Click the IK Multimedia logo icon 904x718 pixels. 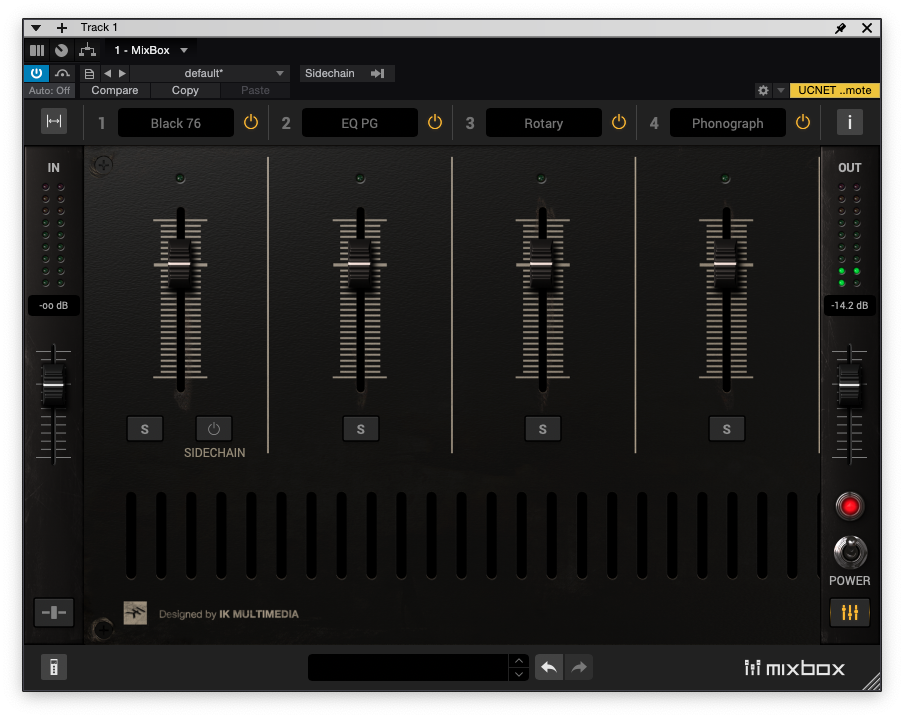click(135, 613)
